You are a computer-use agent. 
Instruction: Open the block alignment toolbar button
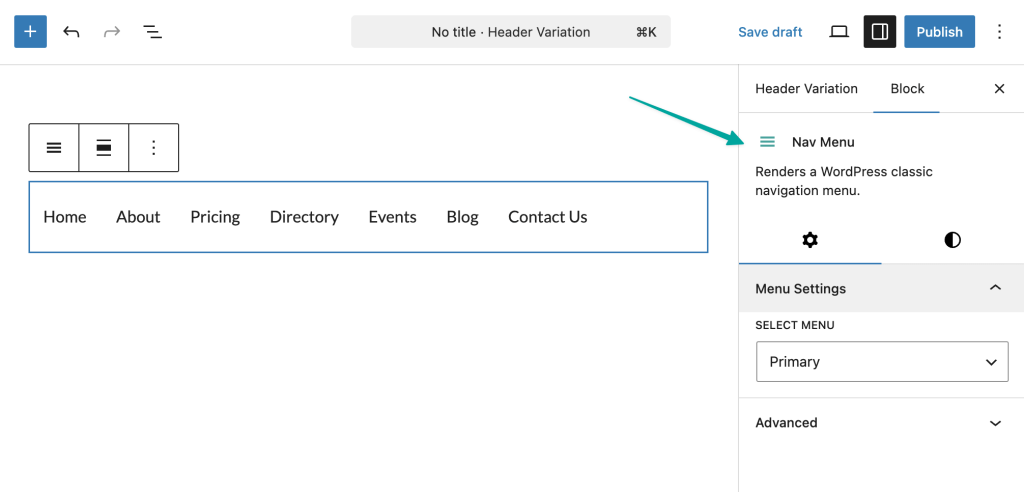pyautogui.click(x=104, y=148)
